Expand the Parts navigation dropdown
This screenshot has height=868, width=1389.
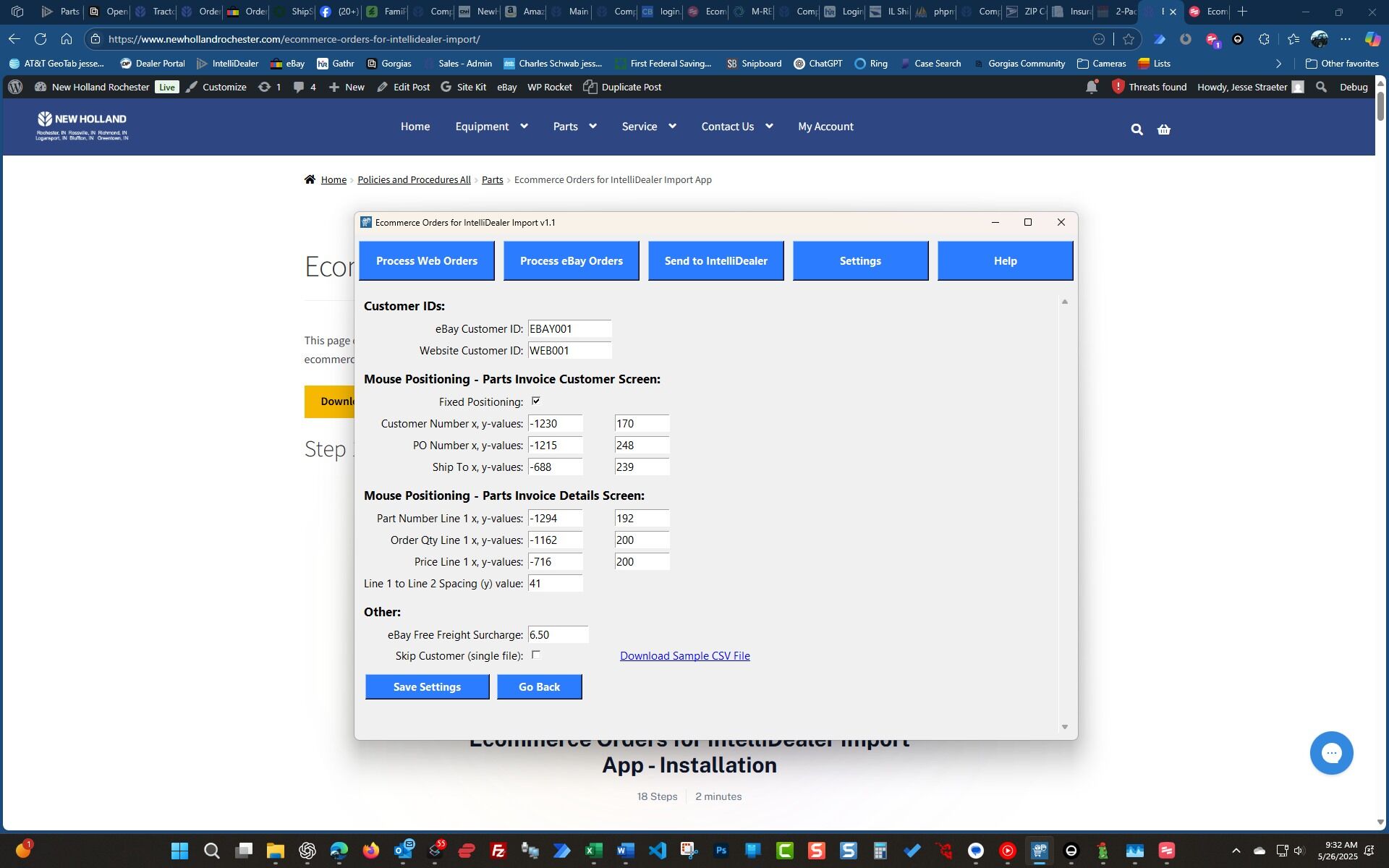592,127
